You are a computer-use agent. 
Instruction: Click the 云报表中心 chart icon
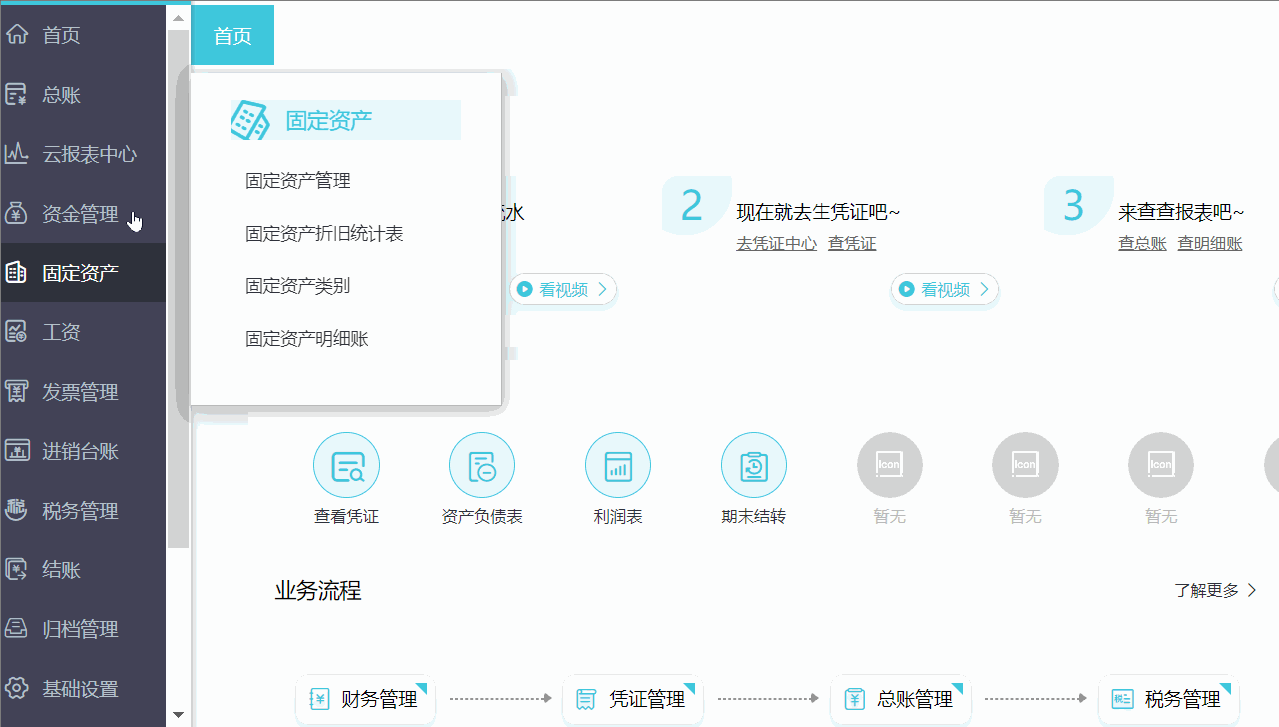17,154
